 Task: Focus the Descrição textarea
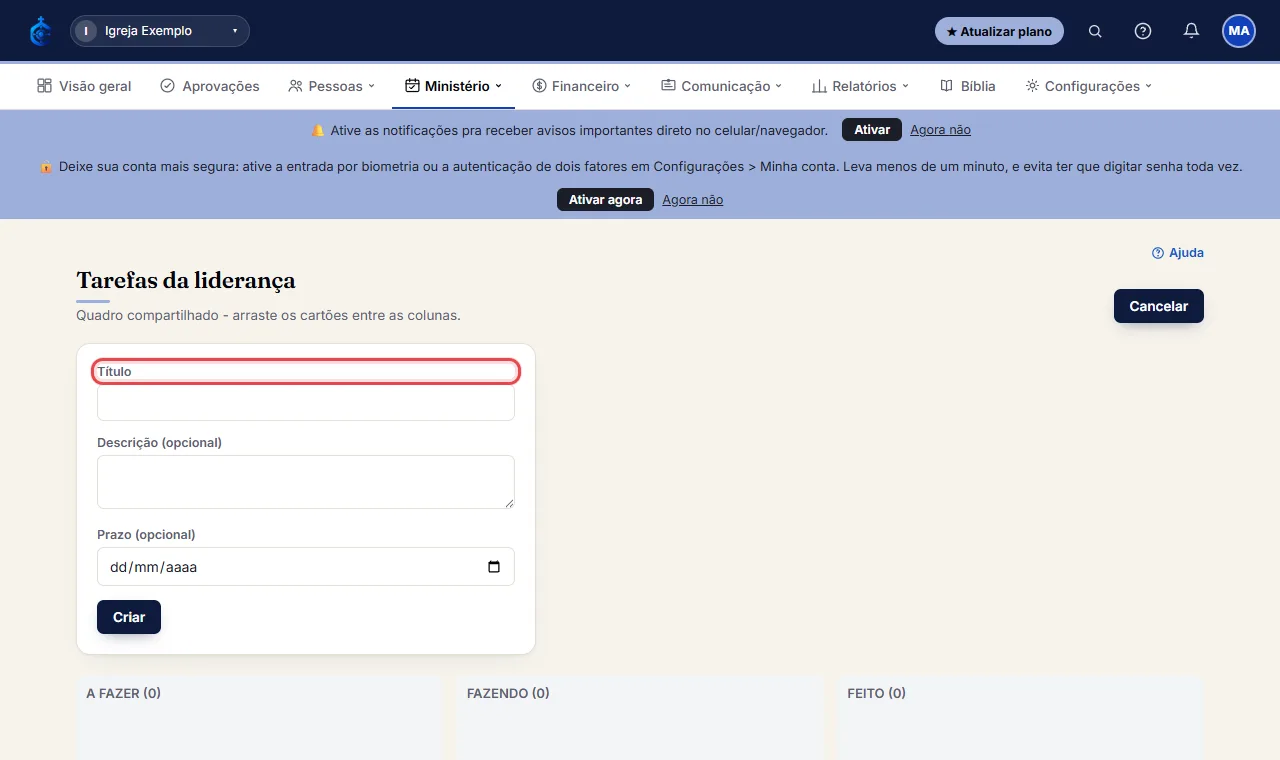pyautogui.click(x=306, y=482)
